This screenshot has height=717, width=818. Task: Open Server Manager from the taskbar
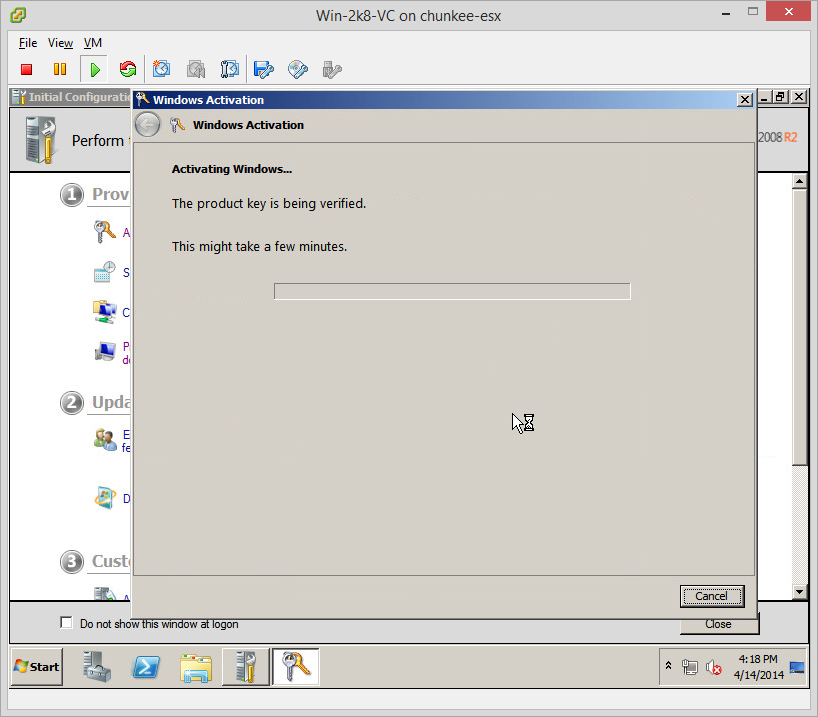pos(97,667)
